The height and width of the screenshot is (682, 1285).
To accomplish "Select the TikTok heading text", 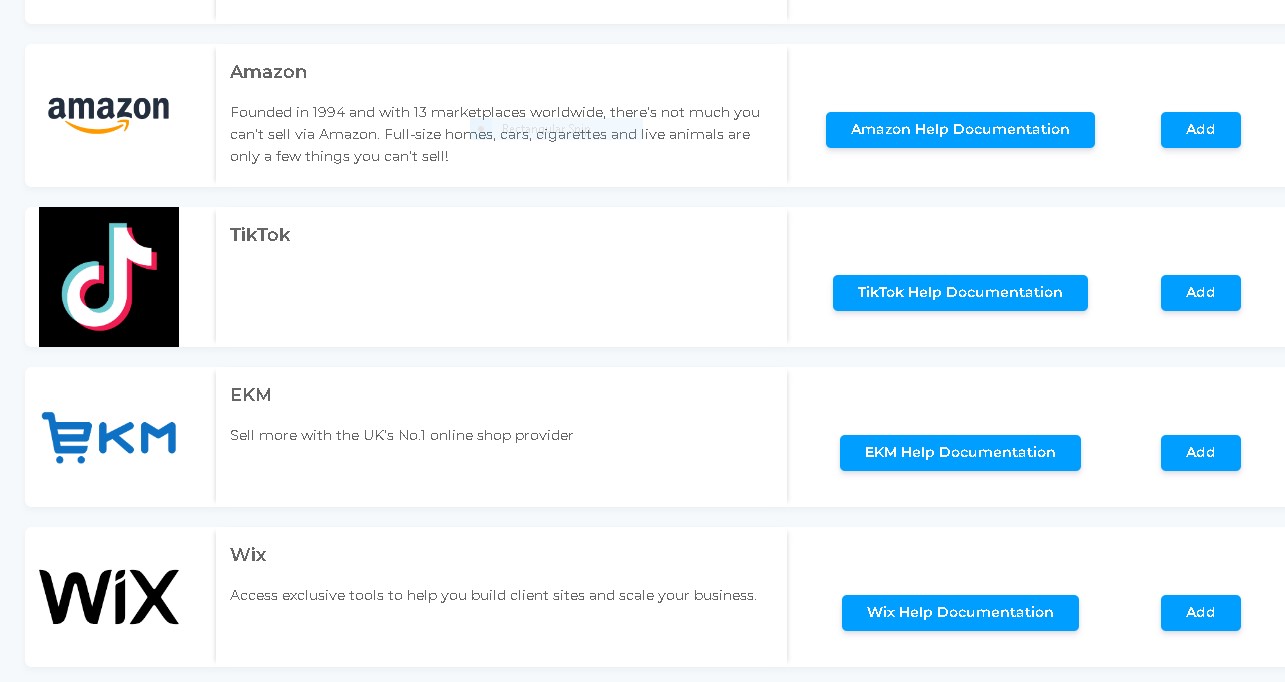I will [x=260, y=235].
